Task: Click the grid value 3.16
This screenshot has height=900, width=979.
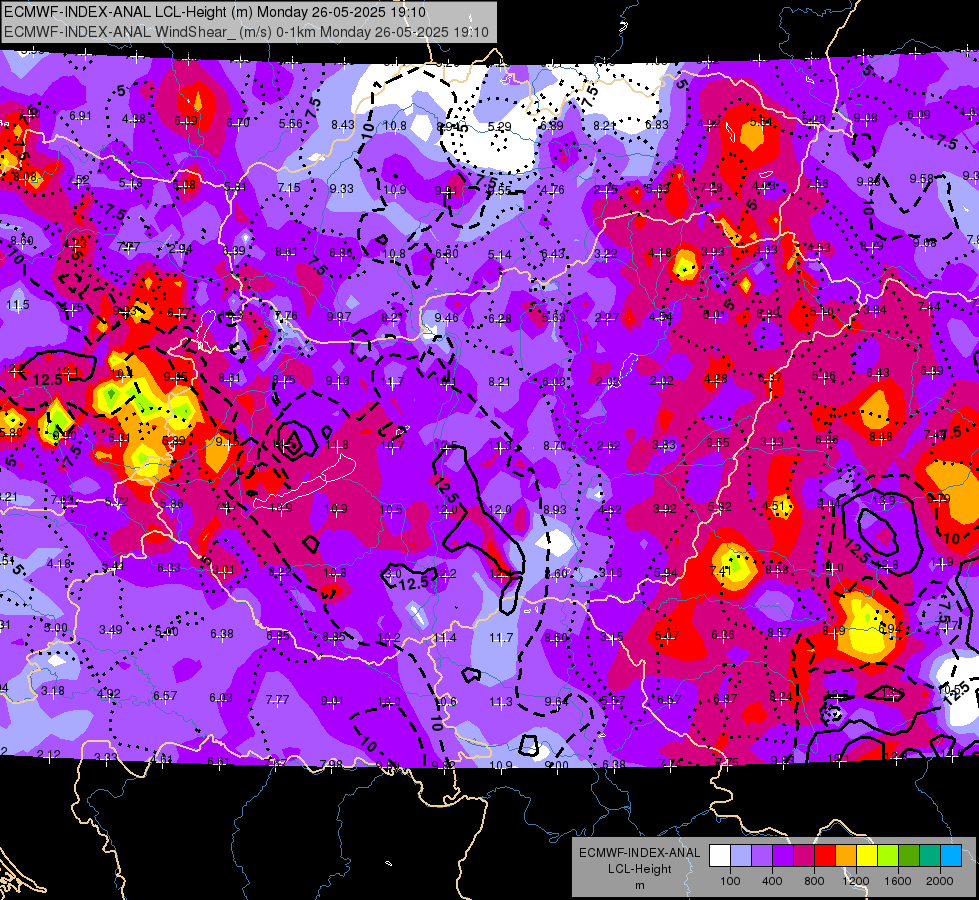Action: click(611, 573)
